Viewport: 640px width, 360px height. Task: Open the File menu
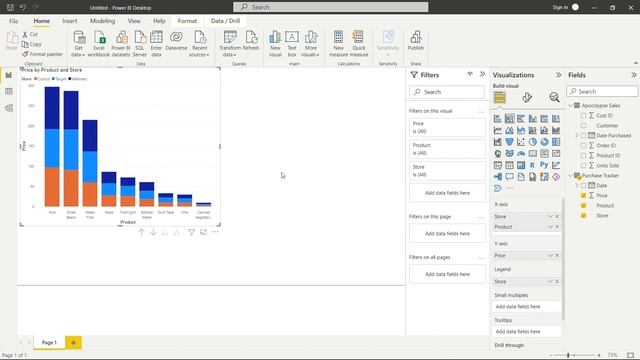coord(13,21)
